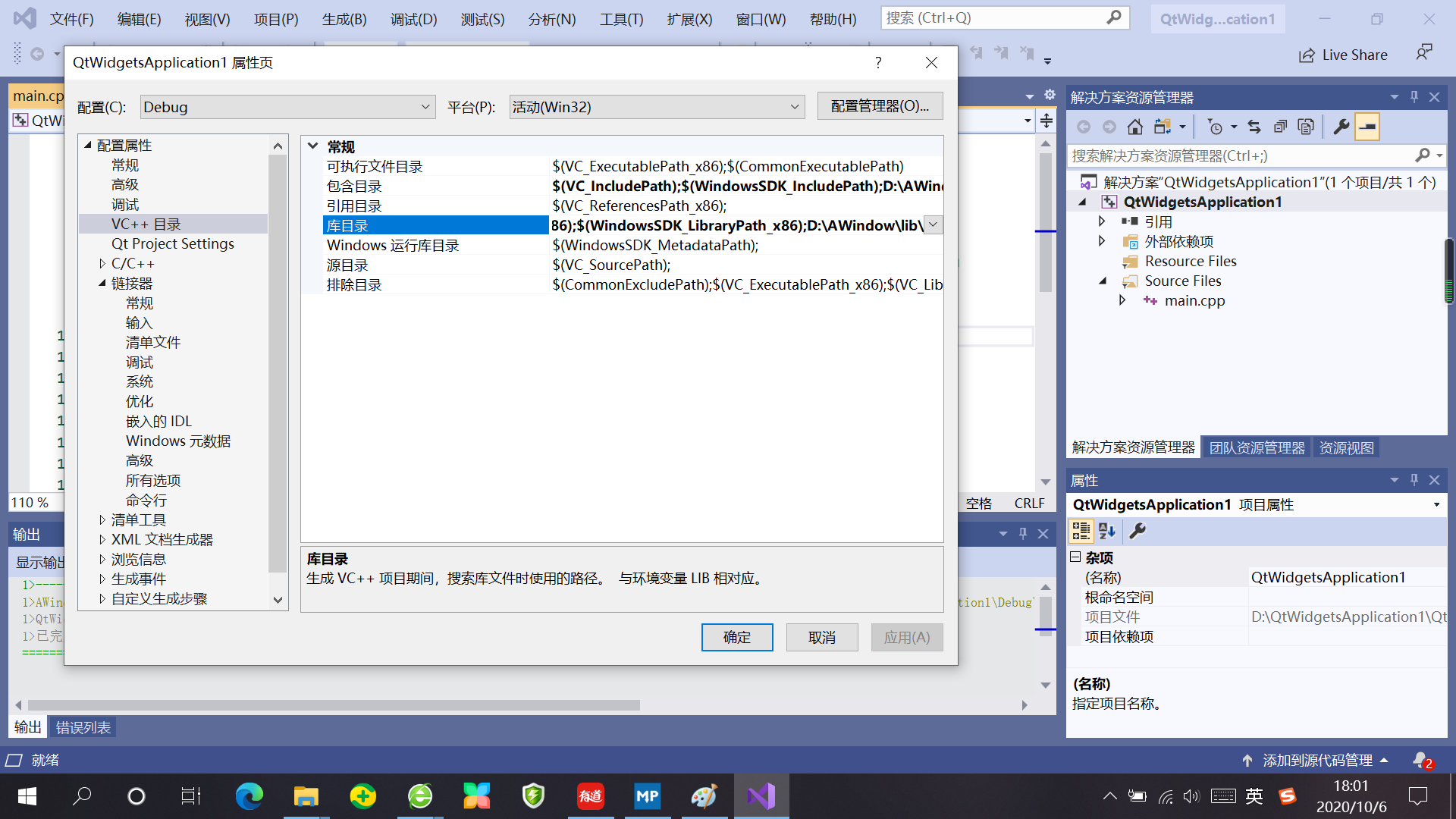Expand the C/C++ tree node
Screen dimensions: 1456x819
coord(102,264)
